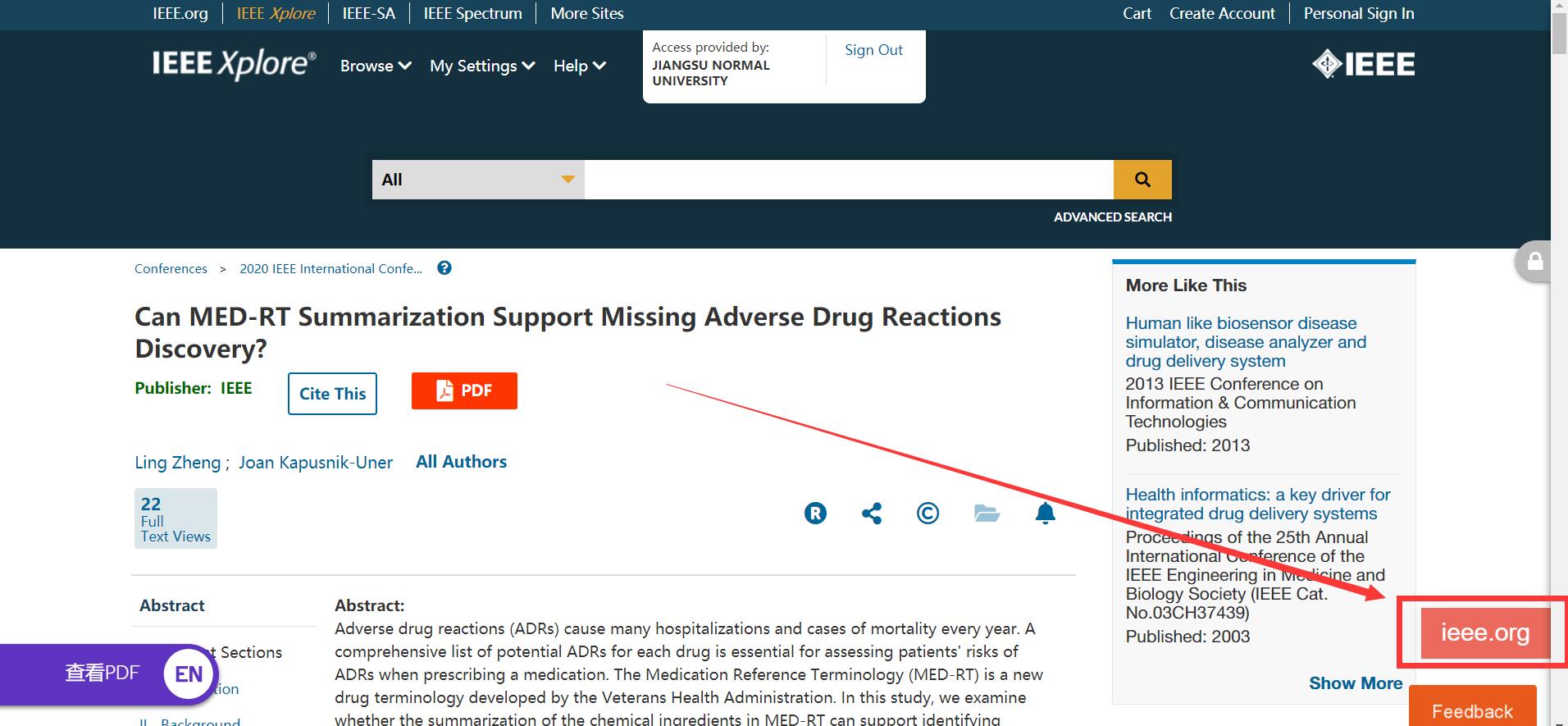Click the alerts bell icon
Image resolution: width=1568 pixels, height=726 pixels.
coord(1045,514)
